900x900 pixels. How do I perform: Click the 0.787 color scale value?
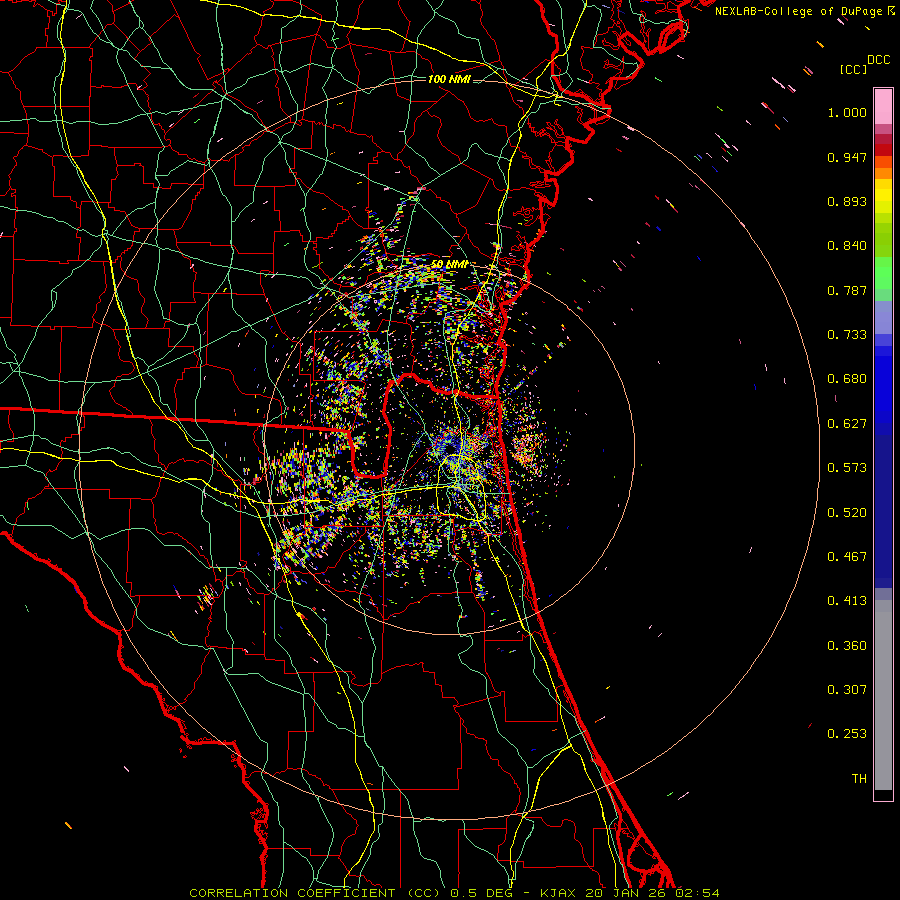847,290
